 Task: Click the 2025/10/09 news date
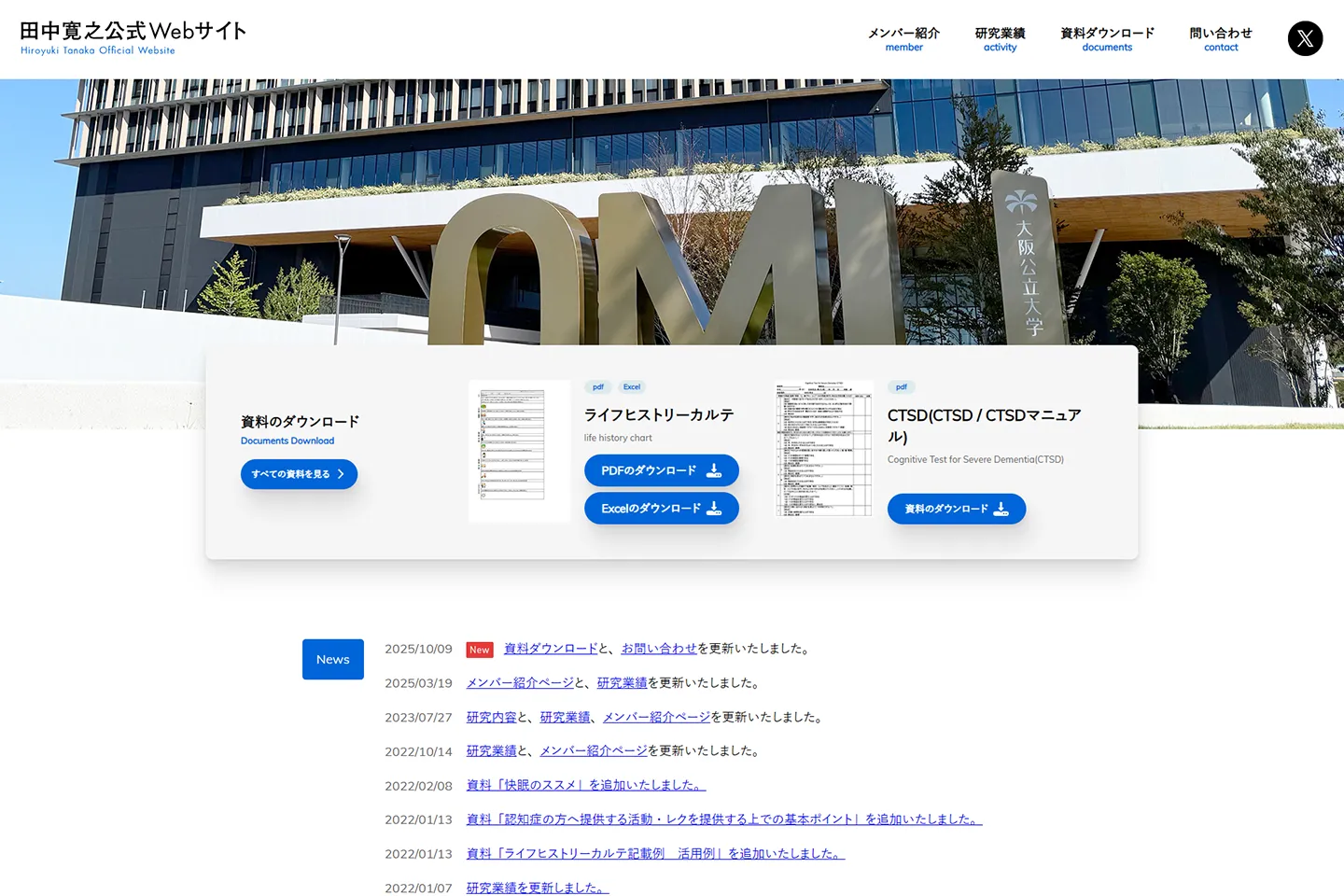(x=418, y=650)
